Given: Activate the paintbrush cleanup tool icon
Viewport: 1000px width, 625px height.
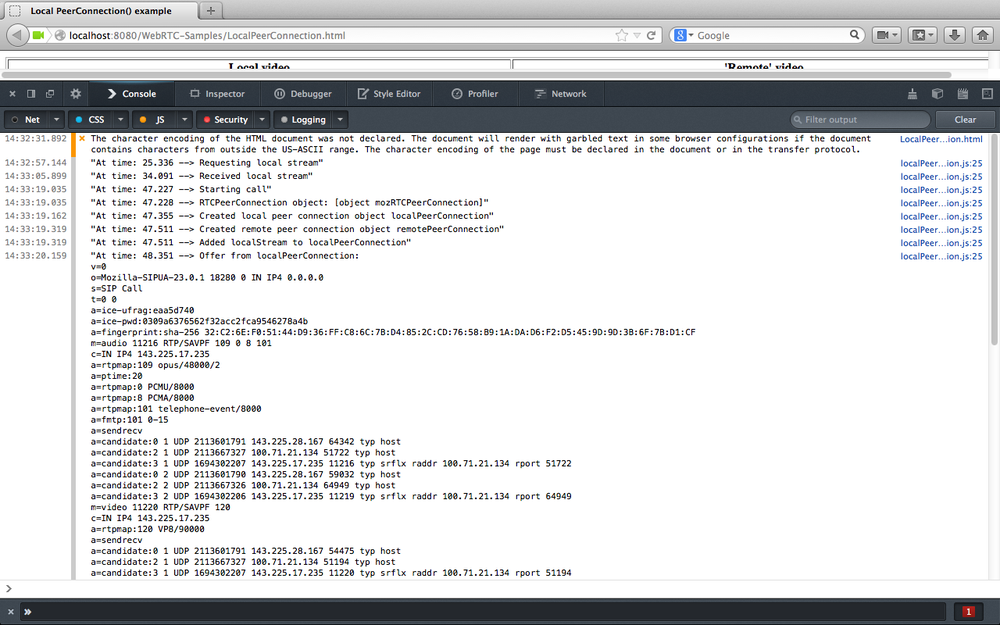Looking at the screenshot, I should point(912,93).
